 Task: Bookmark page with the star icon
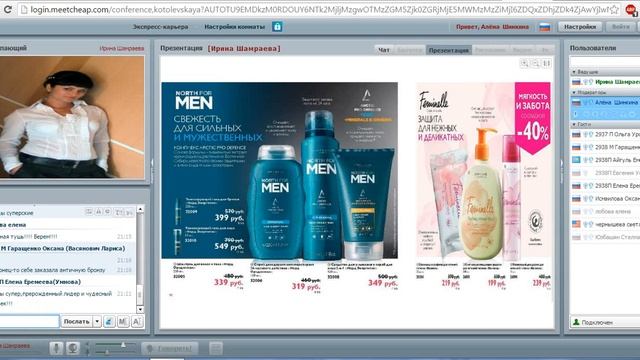(615, 9)
